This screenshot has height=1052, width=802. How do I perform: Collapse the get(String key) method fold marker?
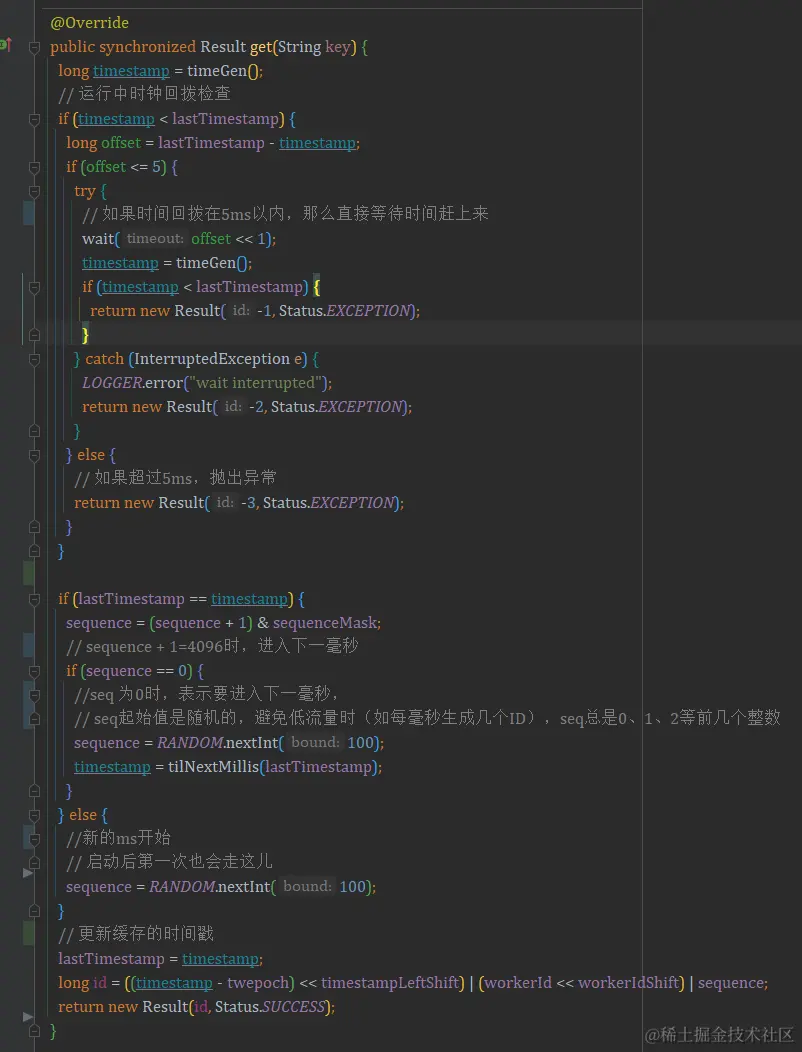tap(34, 47)
